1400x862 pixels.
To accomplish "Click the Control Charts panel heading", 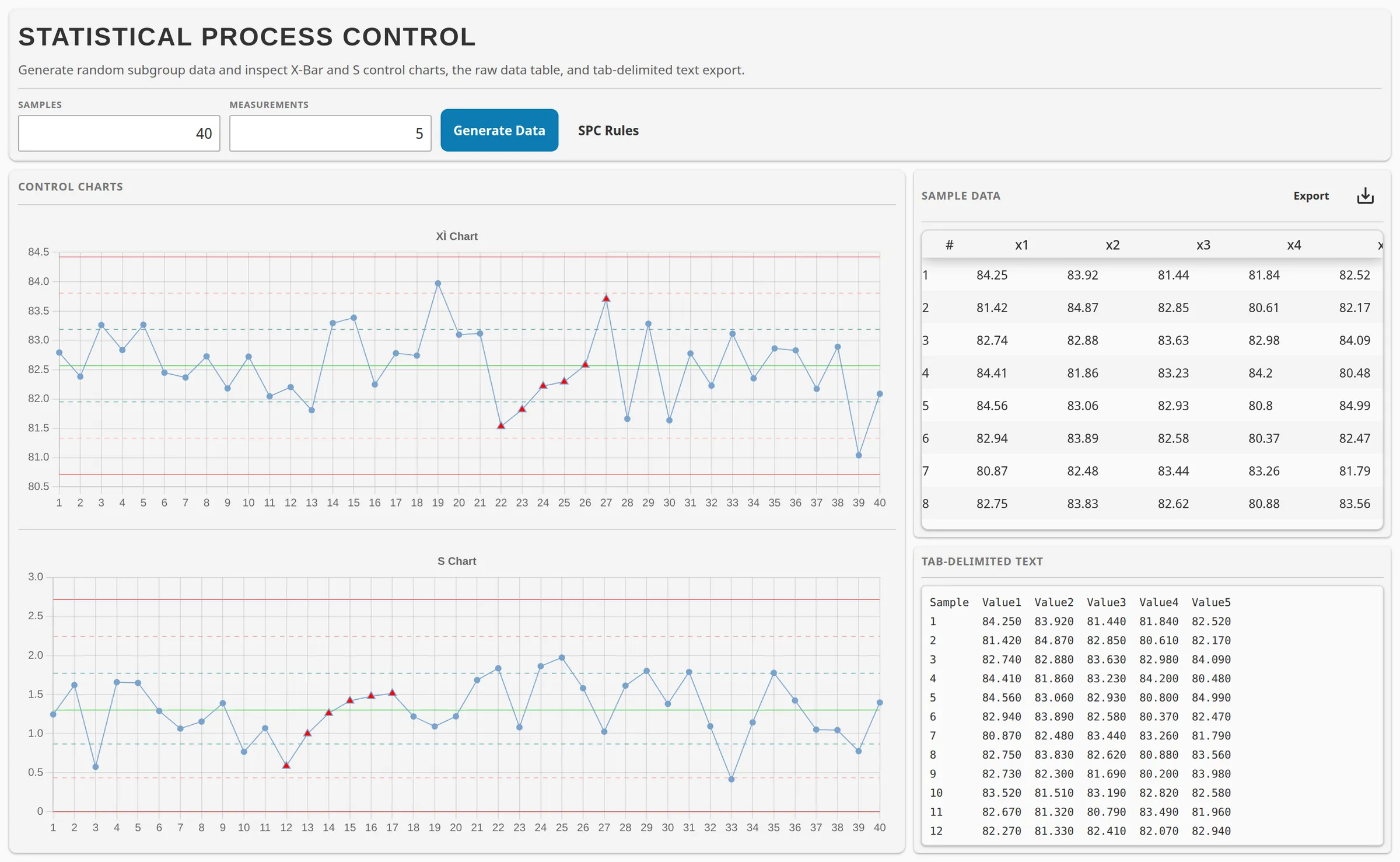I will [71, 187].
